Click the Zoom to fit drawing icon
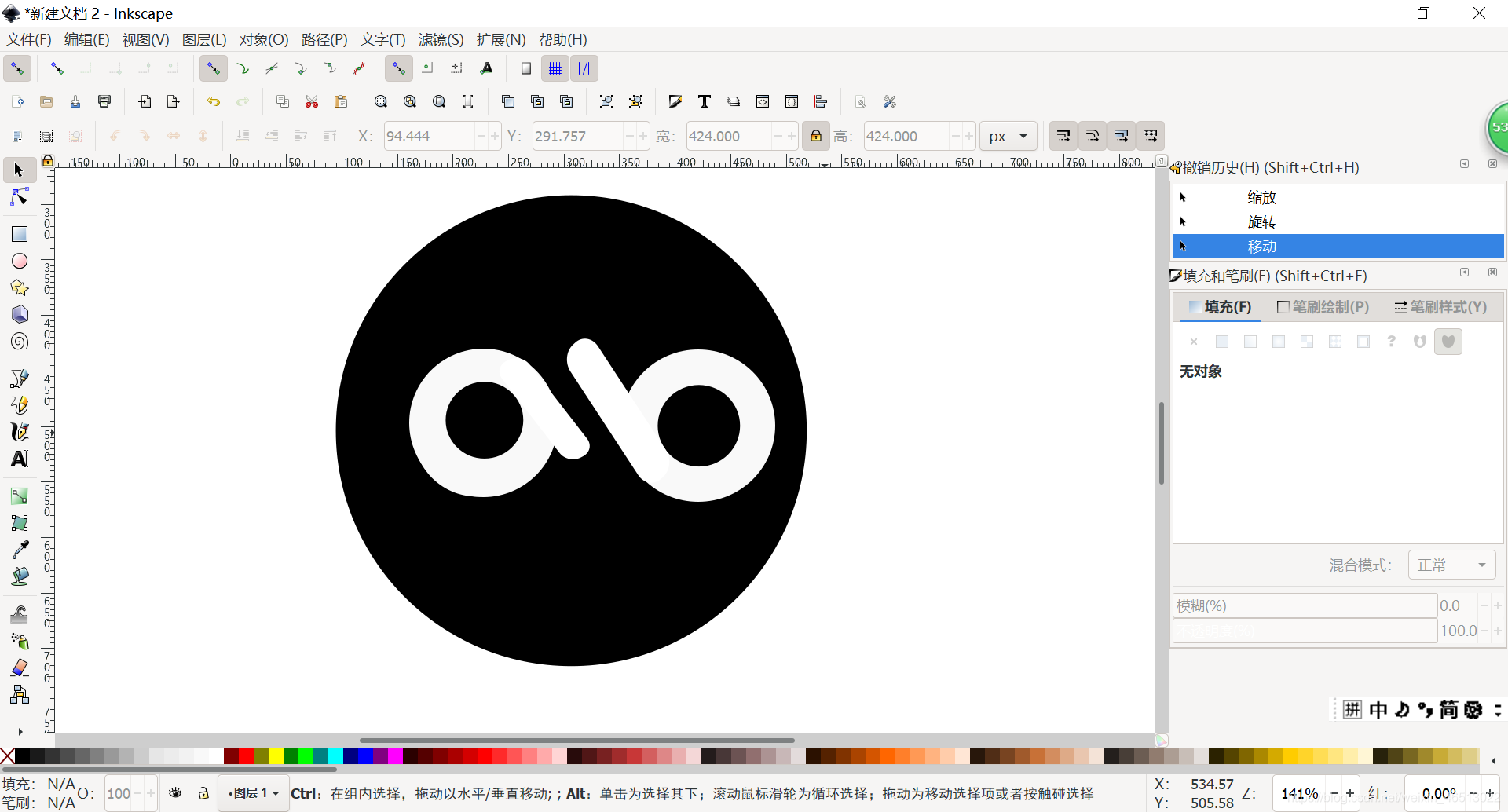The width and height of the screenshot is (1508, 812). [x=410, y=101]
